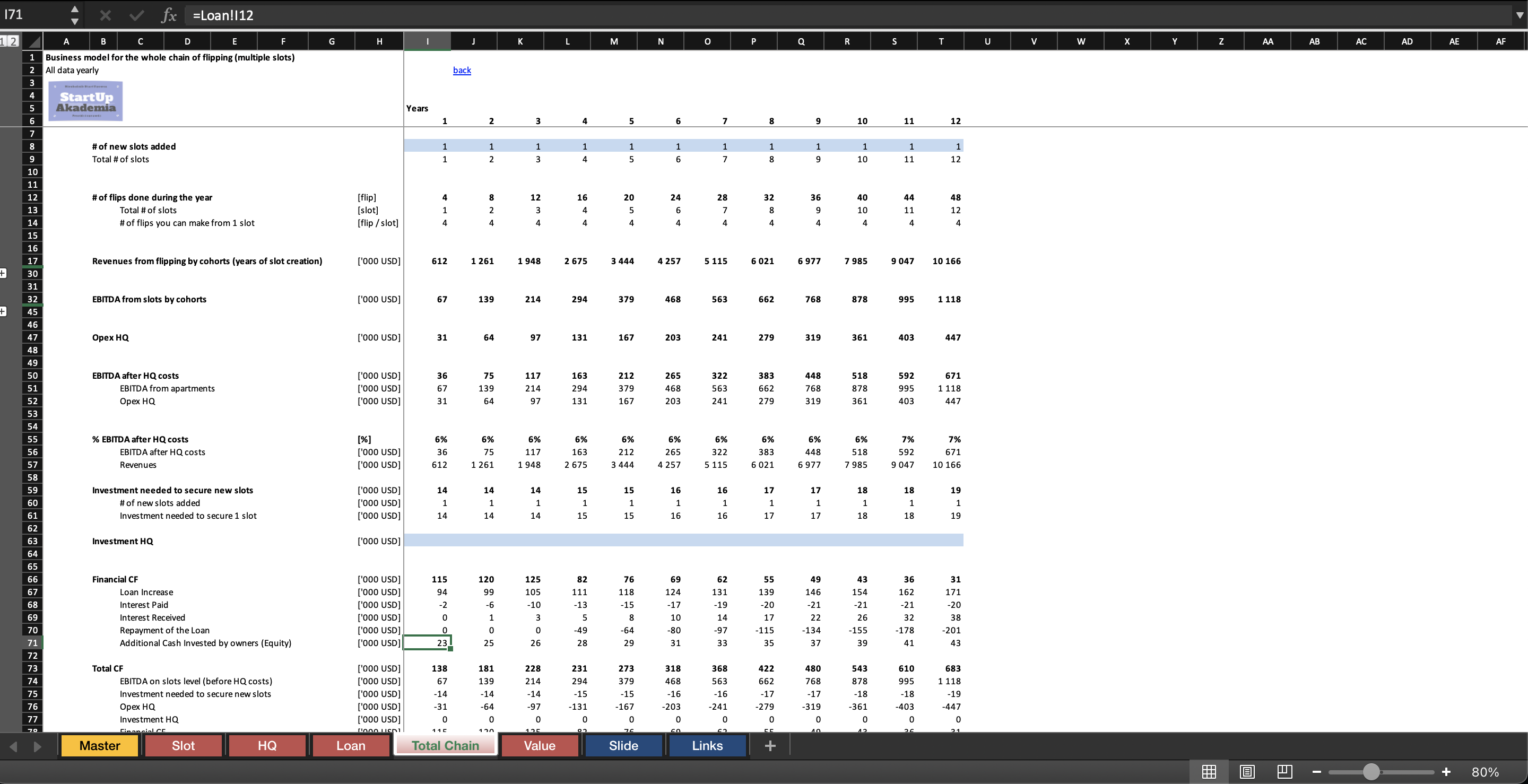Click the cancel entry X icon
Viewport: 1528px width, 784px height.
tap(106, 15)
